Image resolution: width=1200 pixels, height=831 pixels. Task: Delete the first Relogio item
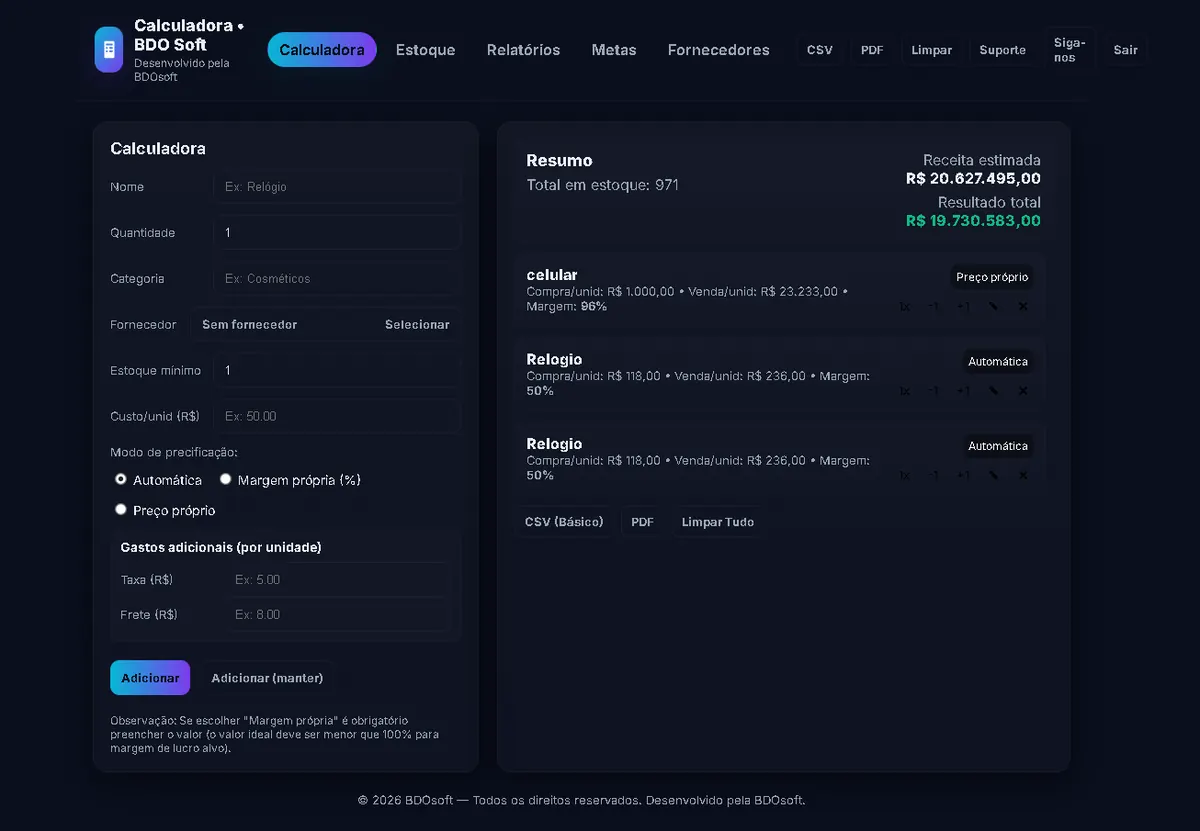1023,391
